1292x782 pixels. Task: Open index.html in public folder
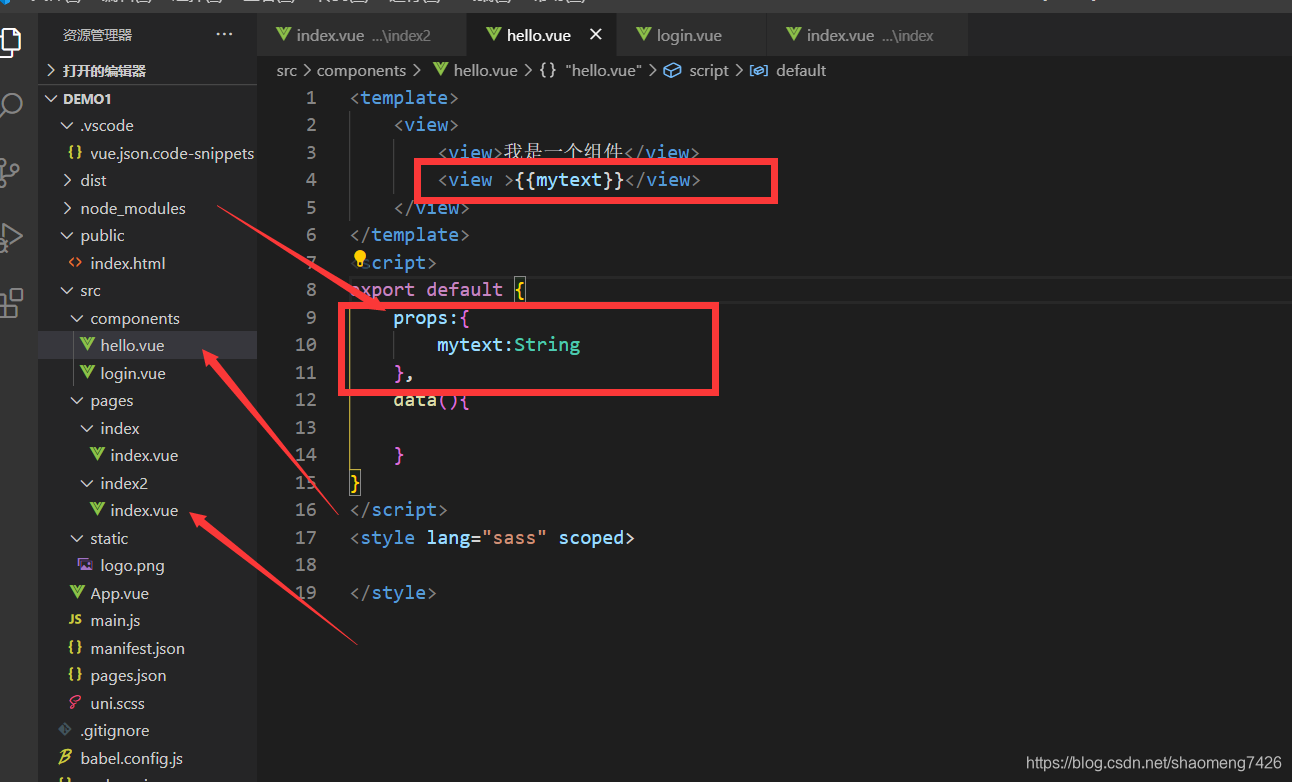click(147, 263)
